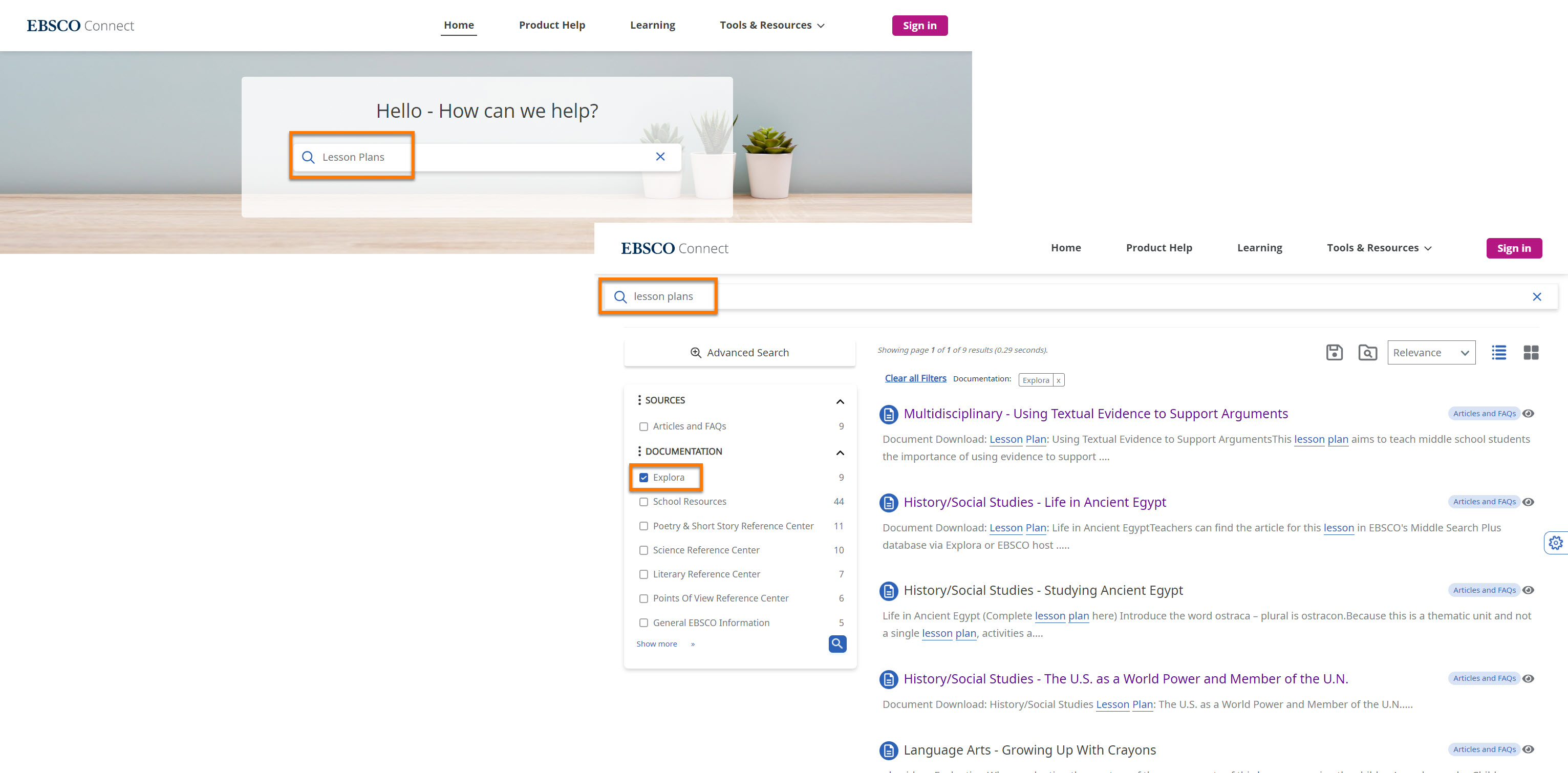Check the Literary Reference Center checkbox
The image size is (1568, 773).
coord(643,574)
